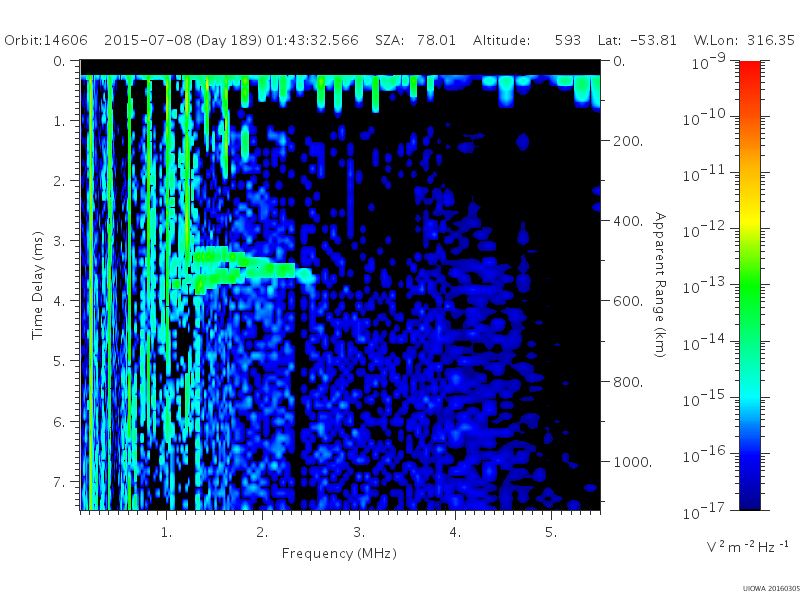Click the 800. apparent range tick label
The image size is (800, 600).
[x=628, y=382]
